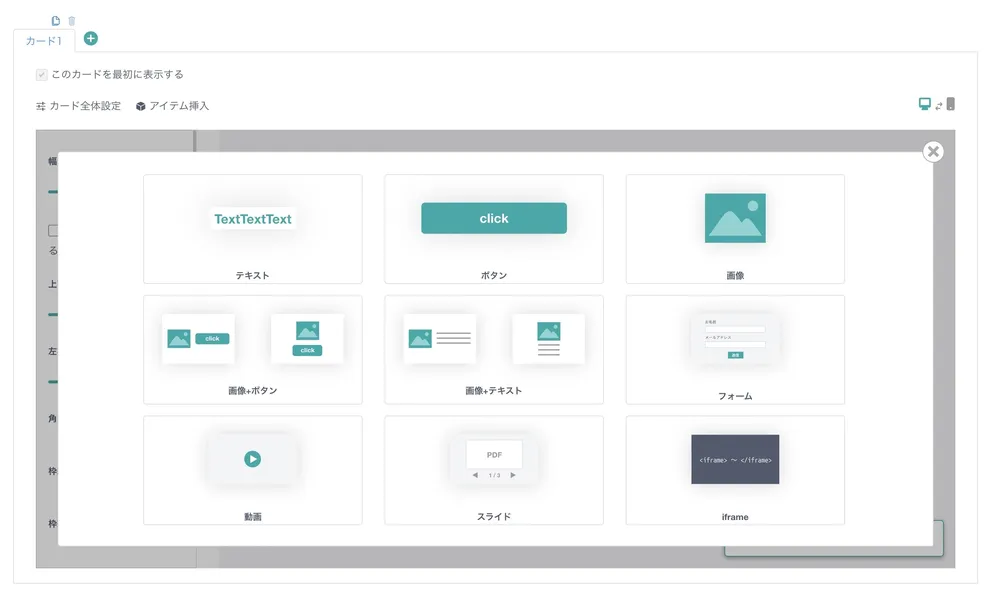This screenshot has width=1000, height=603.
Task: Choose the 動画 item card
Action: point(253,470)
